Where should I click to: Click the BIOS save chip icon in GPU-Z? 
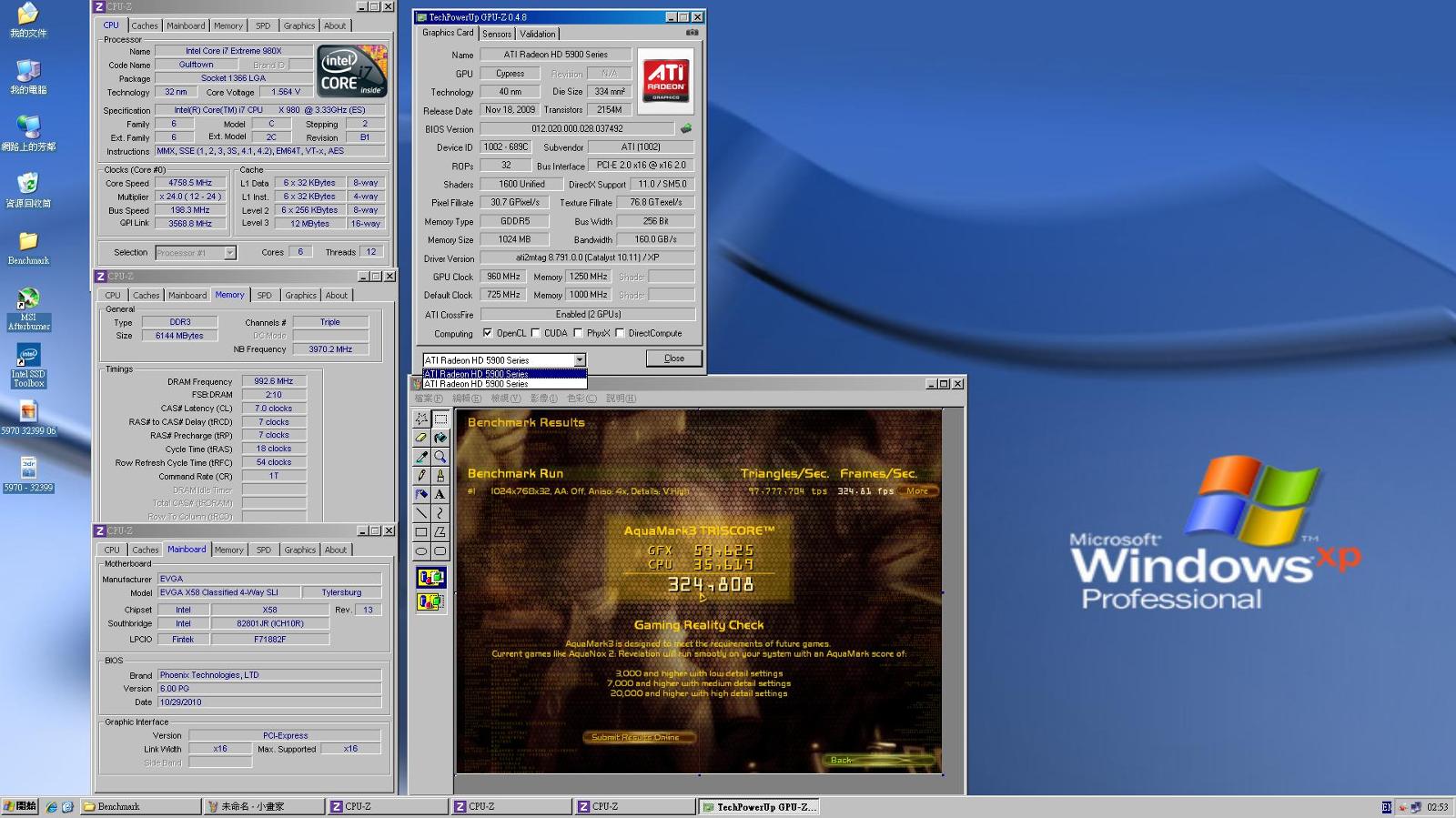tap(686, 128)
